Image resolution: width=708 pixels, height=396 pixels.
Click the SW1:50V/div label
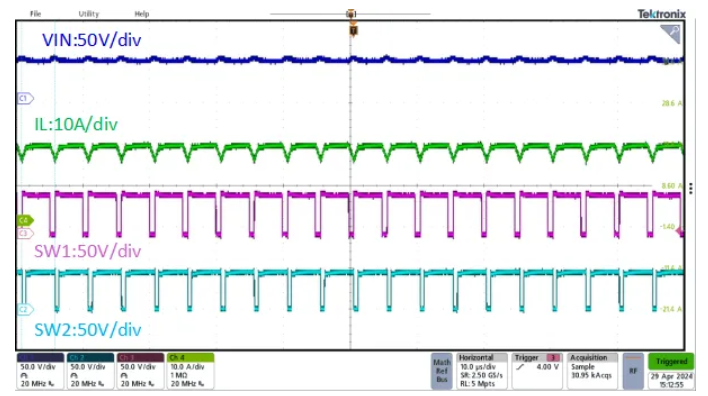pos(88,251)
